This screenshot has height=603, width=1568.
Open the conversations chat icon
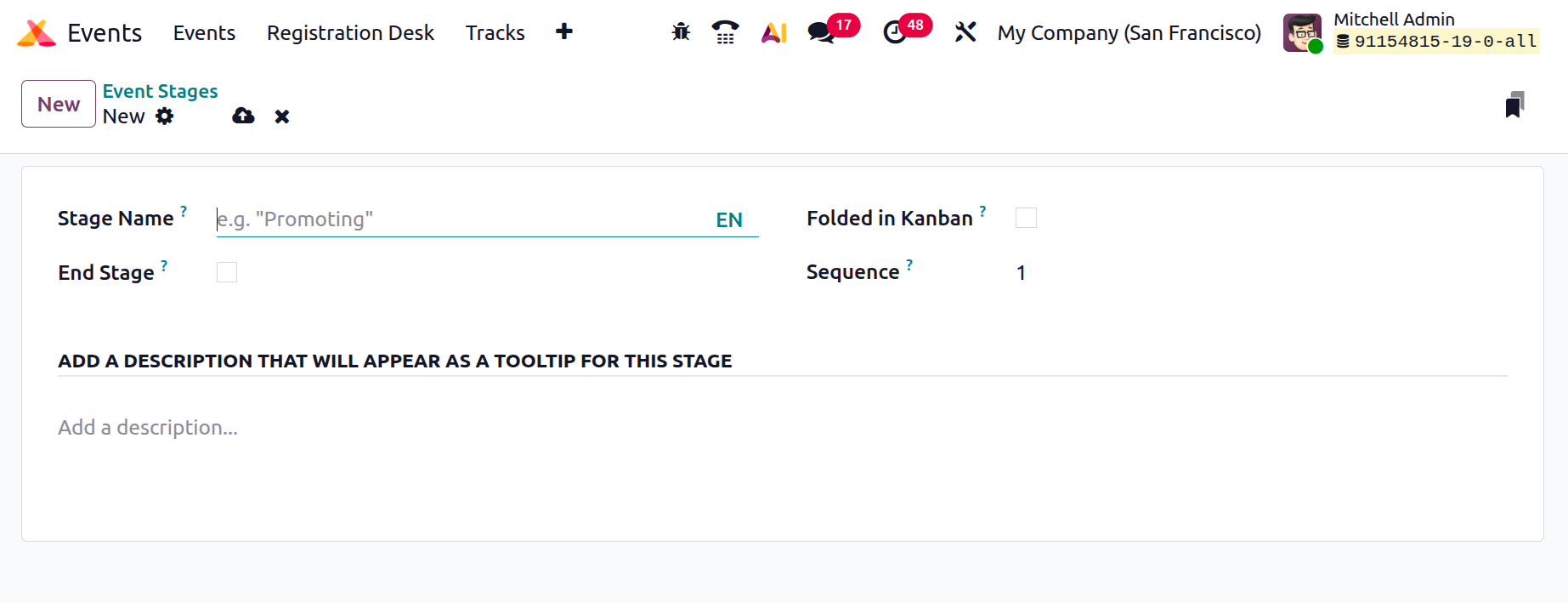(x=821, y=32)
